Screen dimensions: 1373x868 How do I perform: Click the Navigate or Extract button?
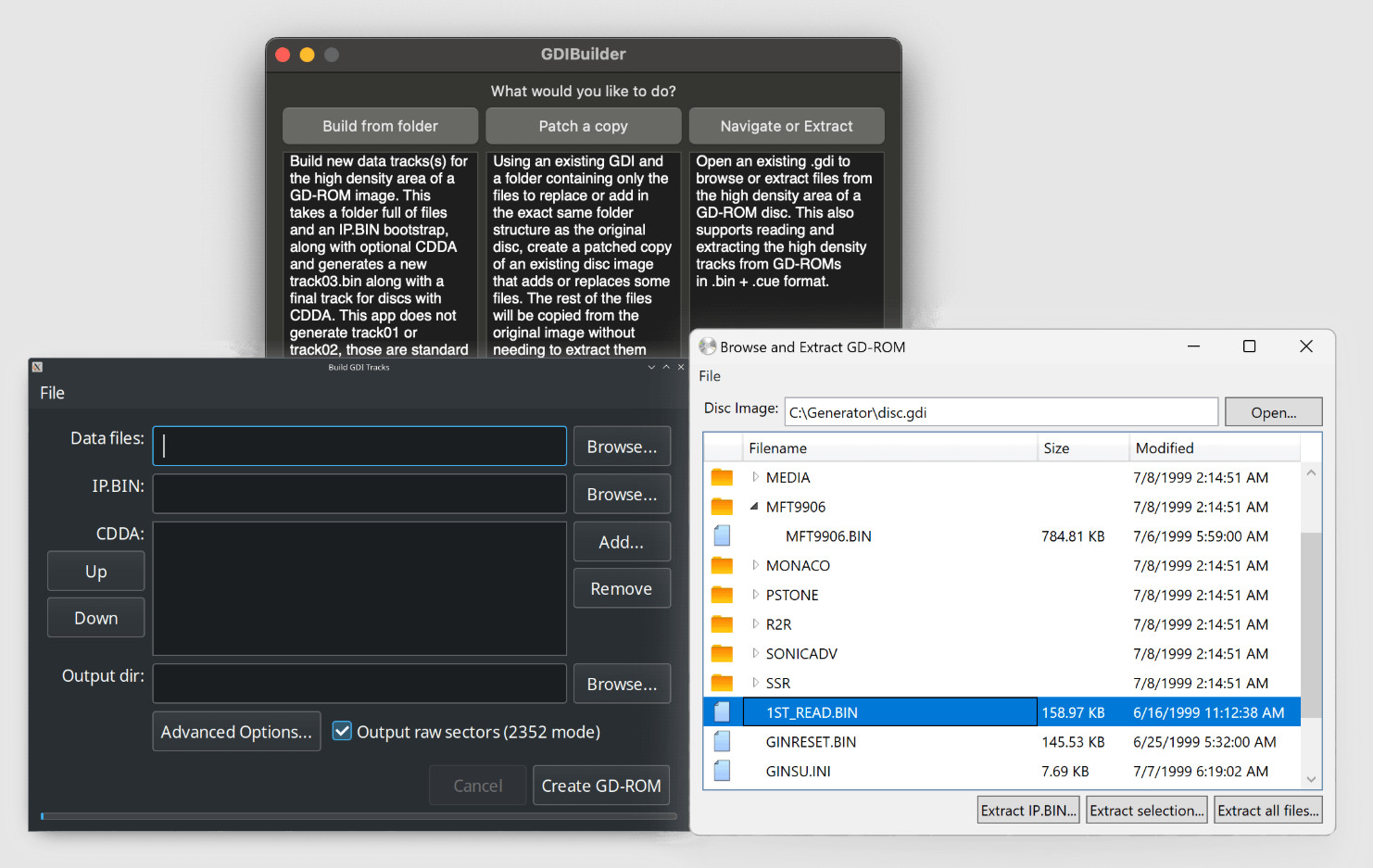(x=787, y=126)
